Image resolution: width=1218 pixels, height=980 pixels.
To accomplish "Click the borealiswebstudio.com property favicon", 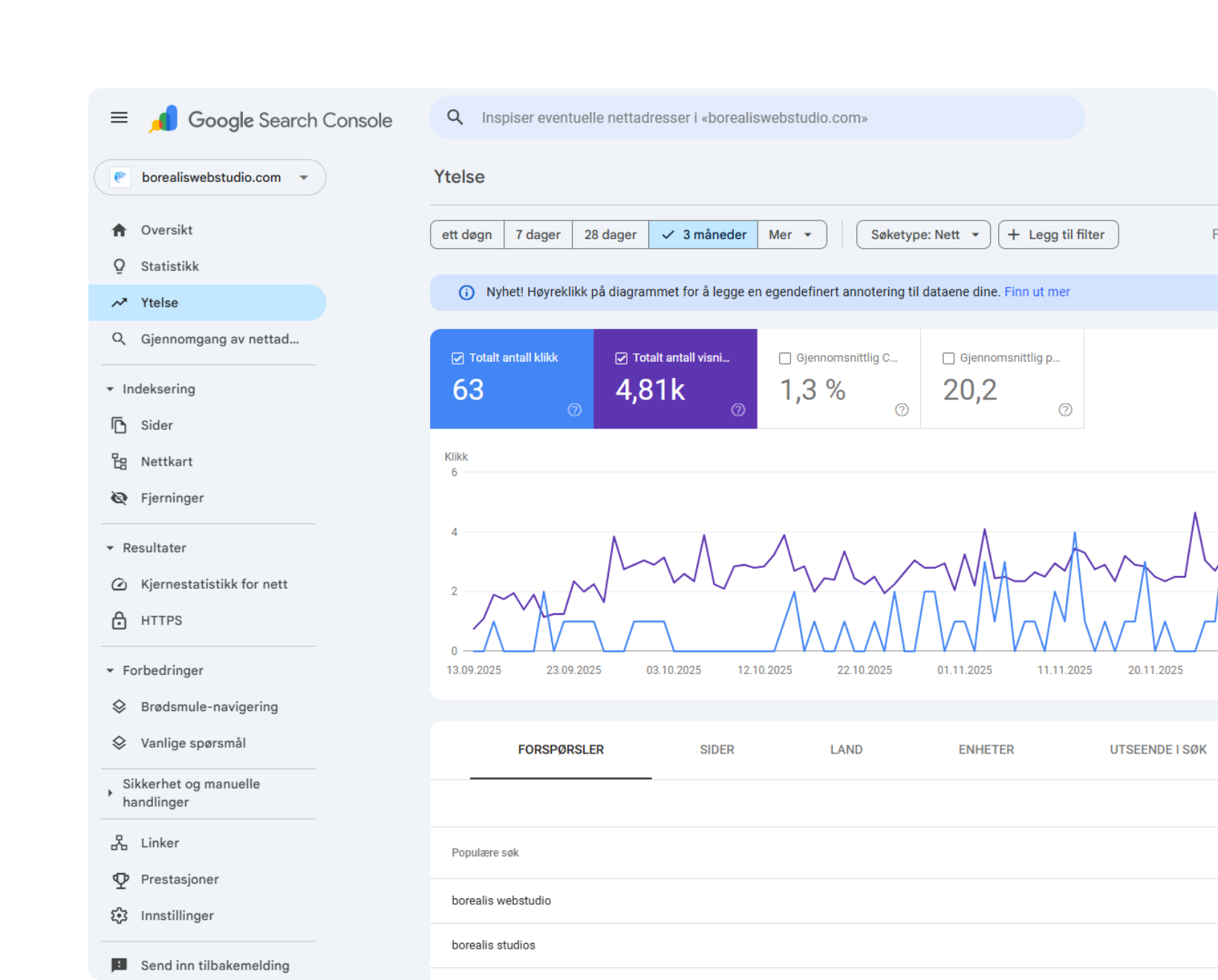I will point(120,177).
